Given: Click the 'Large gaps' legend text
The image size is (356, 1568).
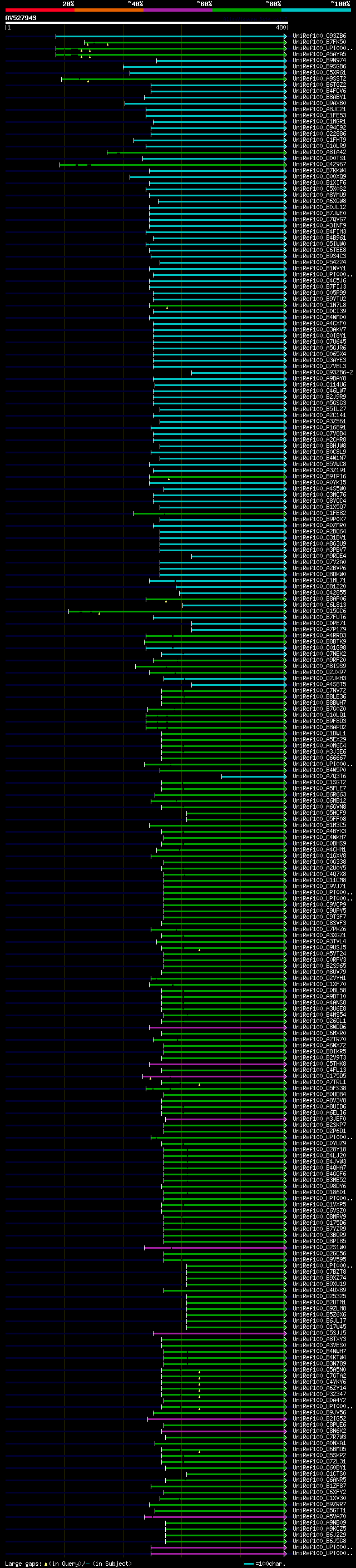Looking at the screenshot, I should 24,1563.
